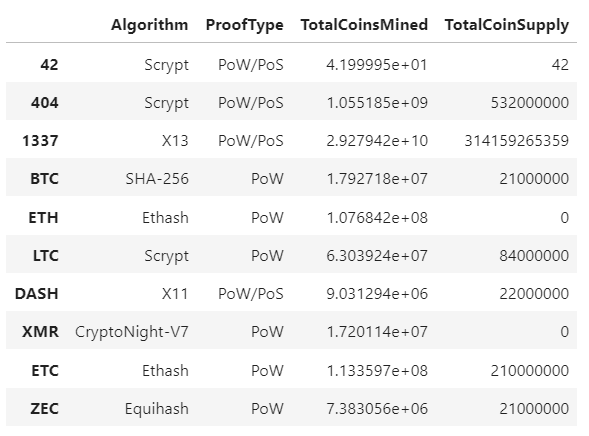Click the Algorithm column header
The height and width of the screenshot is (436, 589).
tap(150, 25)
